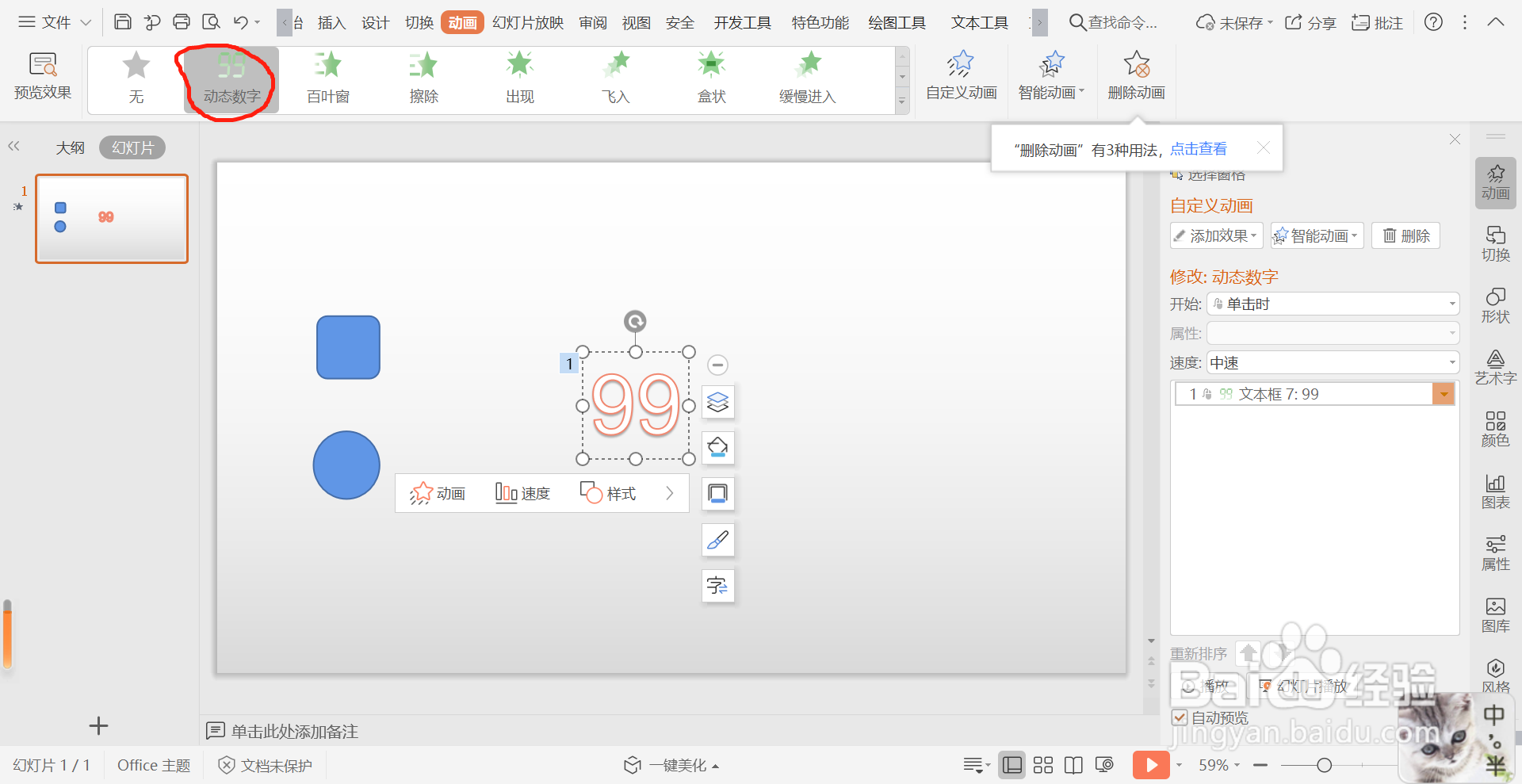This screenshot has height=784, width=1522.
Task: Switch to the 幻灯片放映 ribbon tab
Action: coord(527,22)
